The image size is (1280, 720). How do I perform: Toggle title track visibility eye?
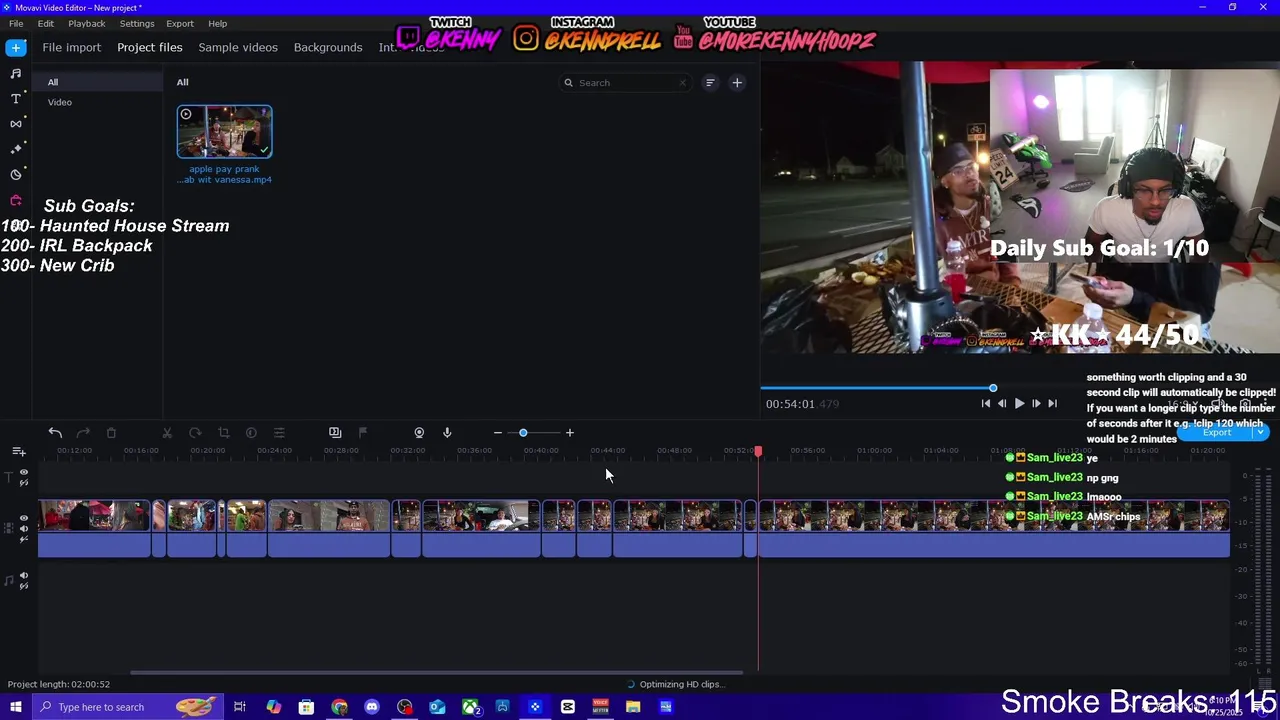tap(24, 472)
